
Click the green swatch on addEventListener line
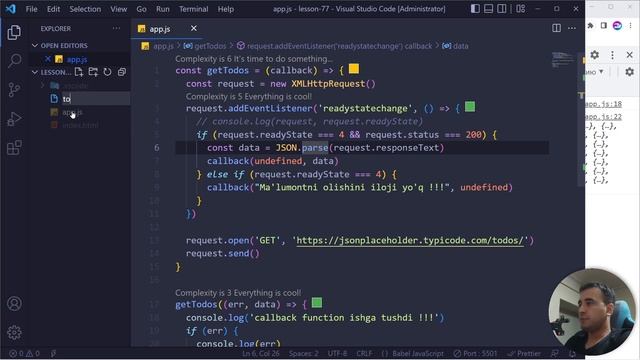470,107
